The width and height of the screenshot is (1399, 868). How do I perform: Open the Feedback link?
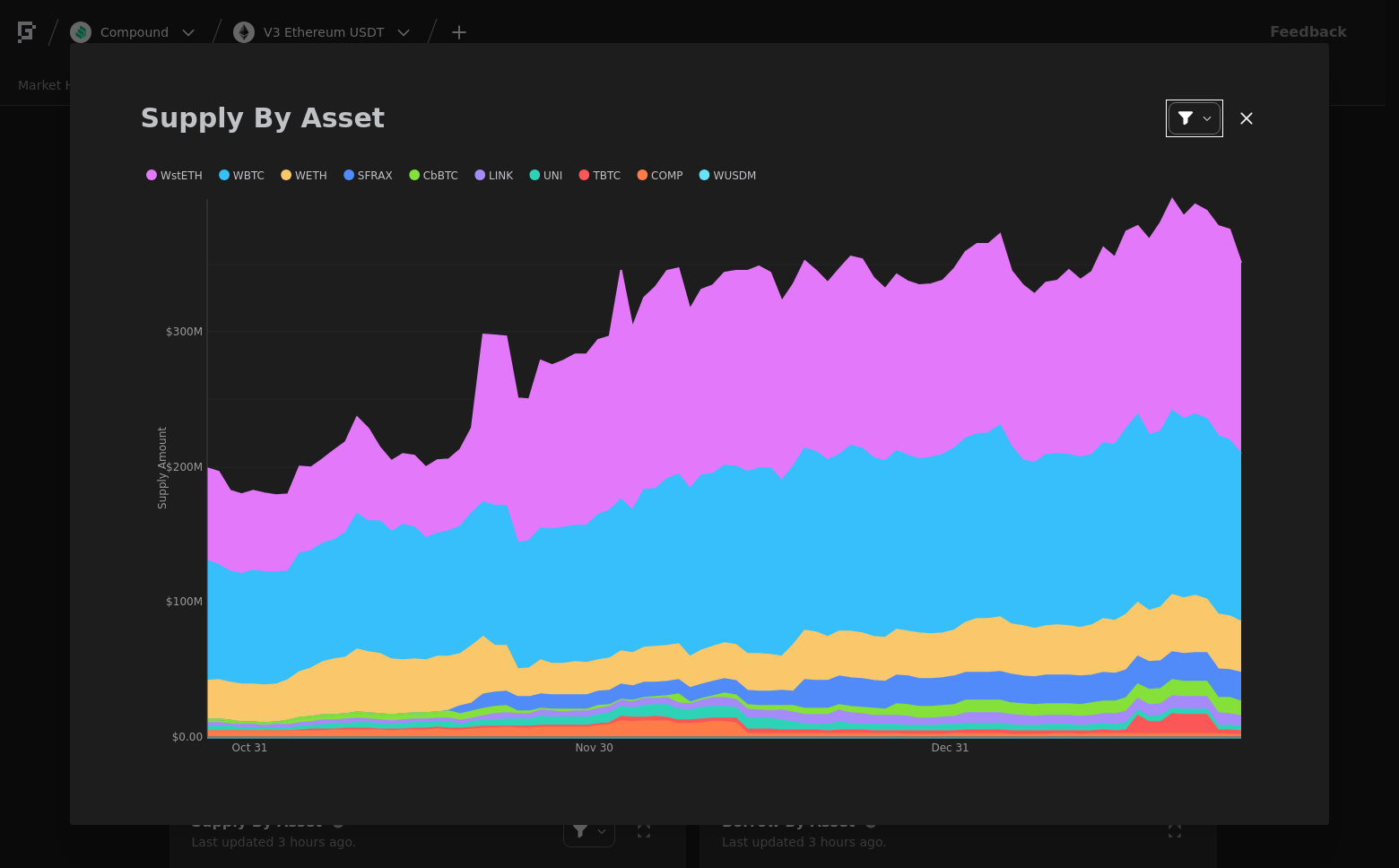click(1308, 32)
